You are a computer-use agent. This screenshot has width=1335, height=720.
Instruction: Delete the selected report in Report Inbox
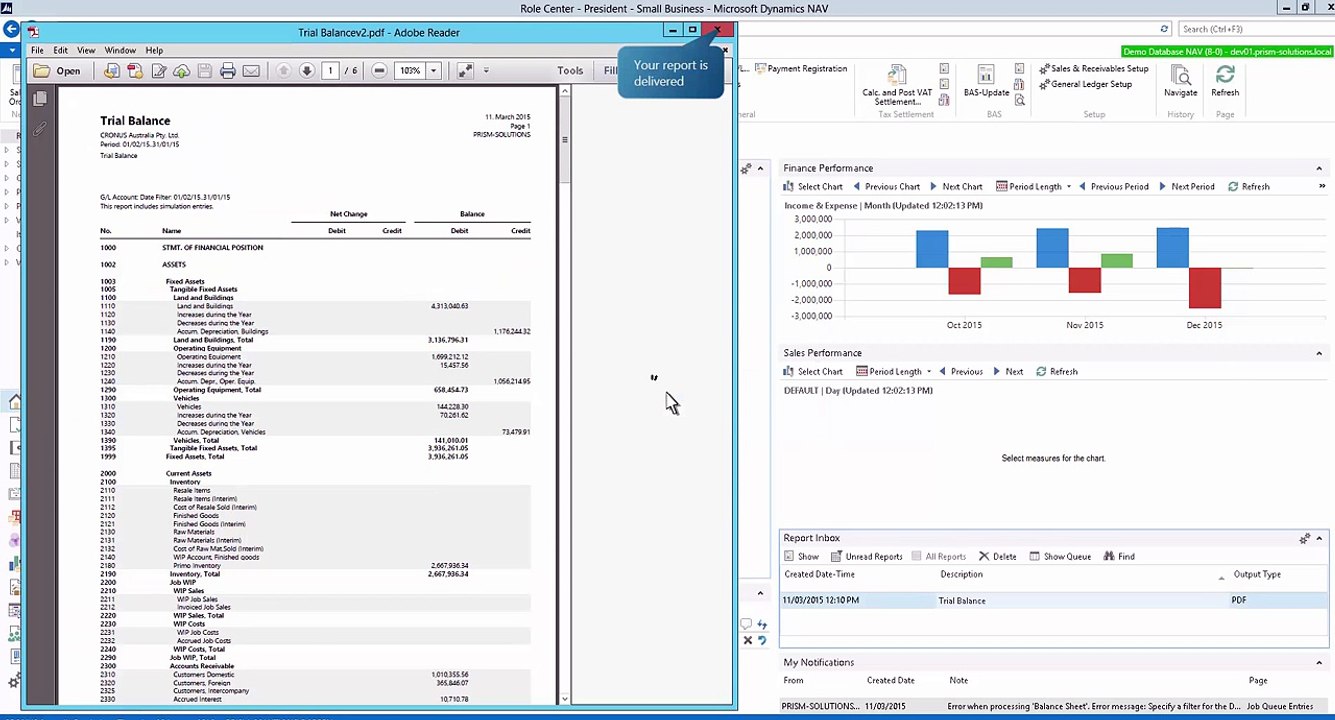998,556
